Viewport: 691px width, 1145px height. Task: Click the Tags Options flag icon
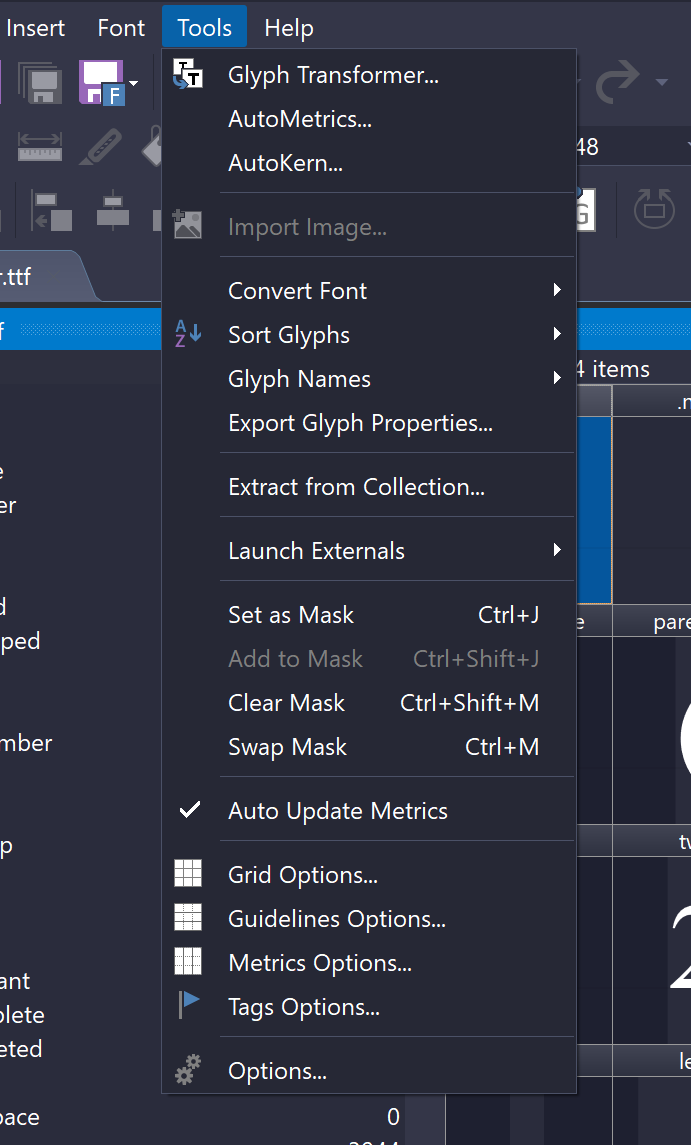point(188,1005)
